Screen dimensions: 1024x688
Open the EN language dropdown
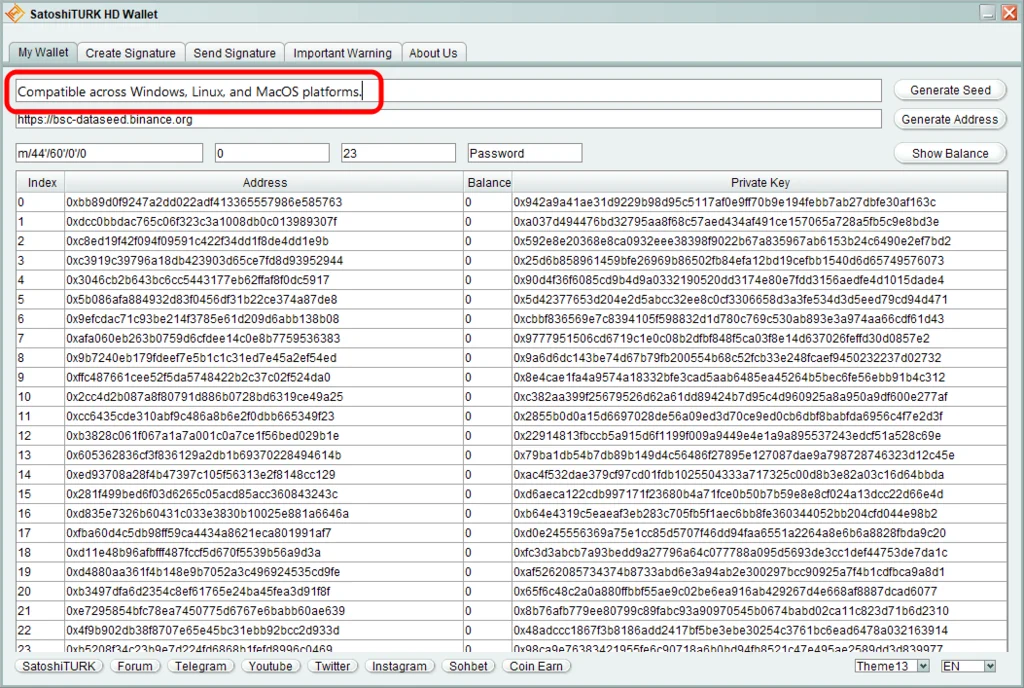tap(968, 666)
